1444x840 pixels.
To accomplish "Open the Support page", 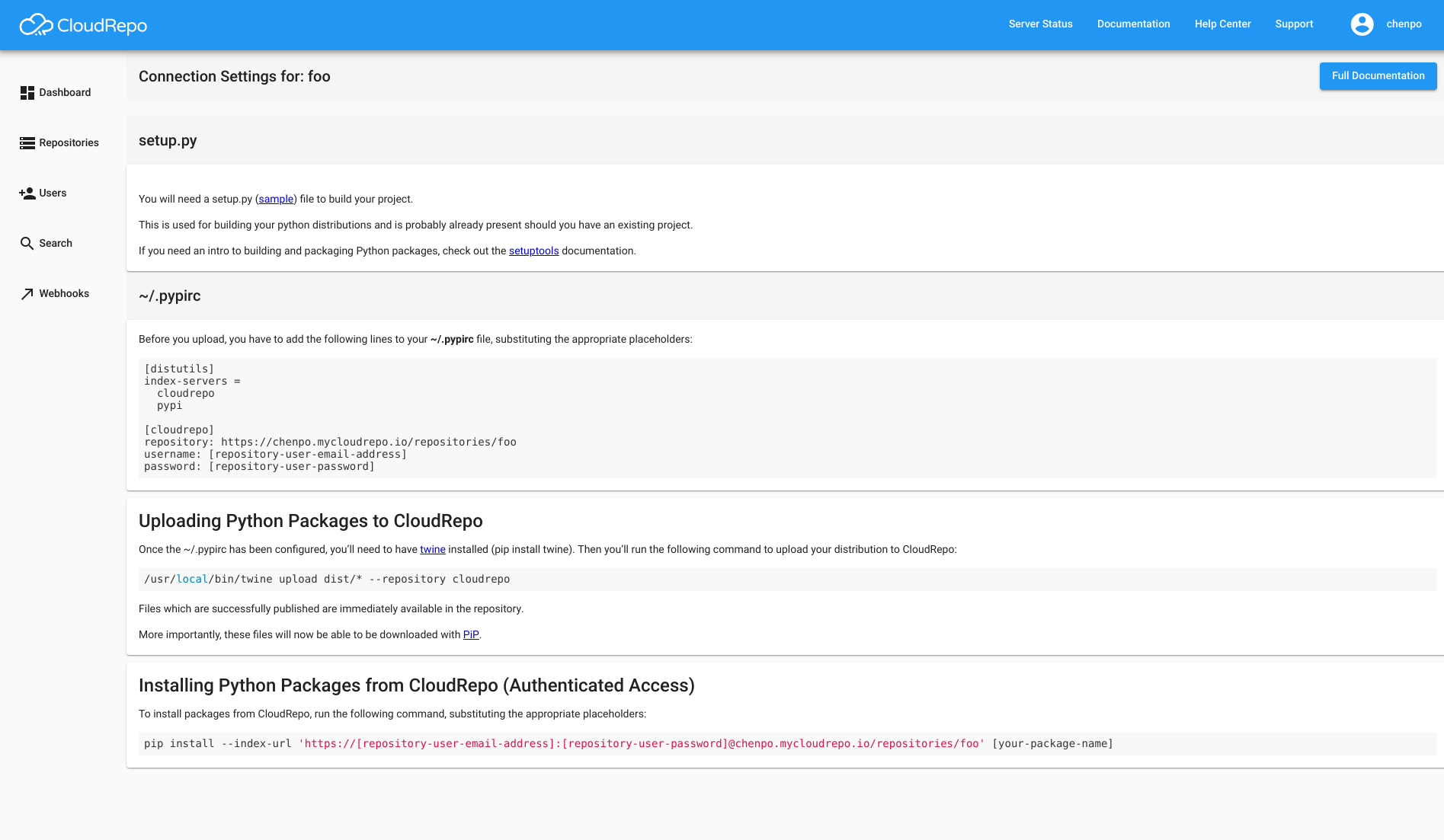I will (x=1294, y=24).
